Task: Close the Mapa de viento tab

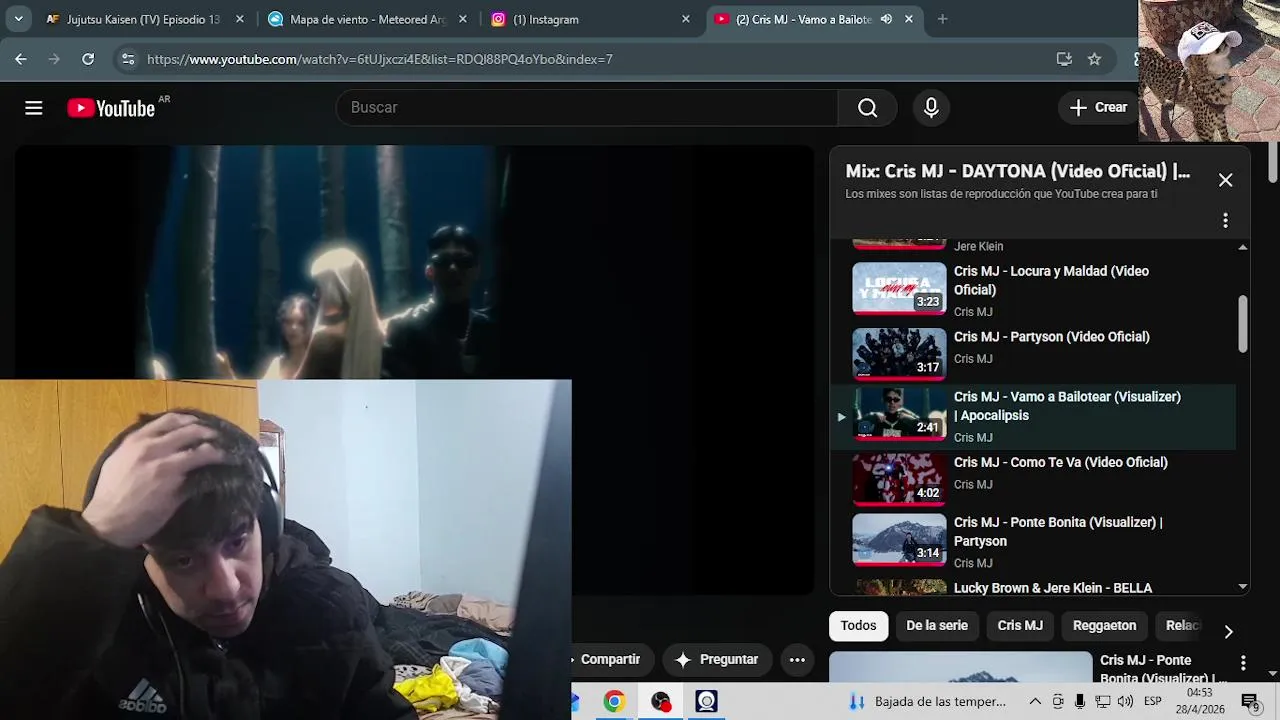Action: (463, 19)
